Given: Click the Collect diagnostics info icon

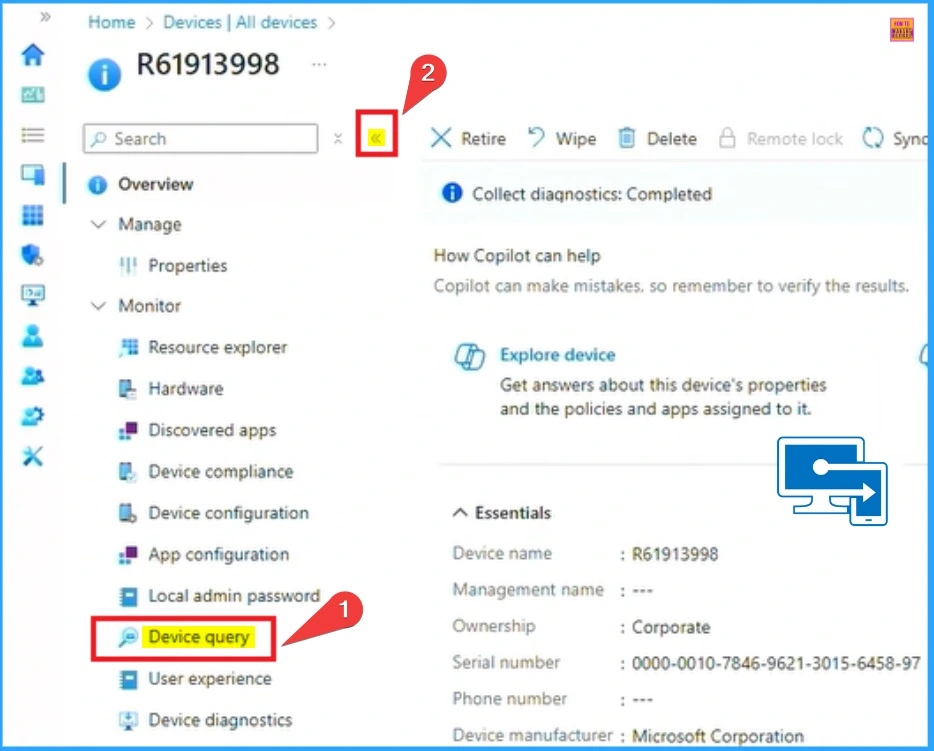Looking at the screenshot, I should click(452, 193).
